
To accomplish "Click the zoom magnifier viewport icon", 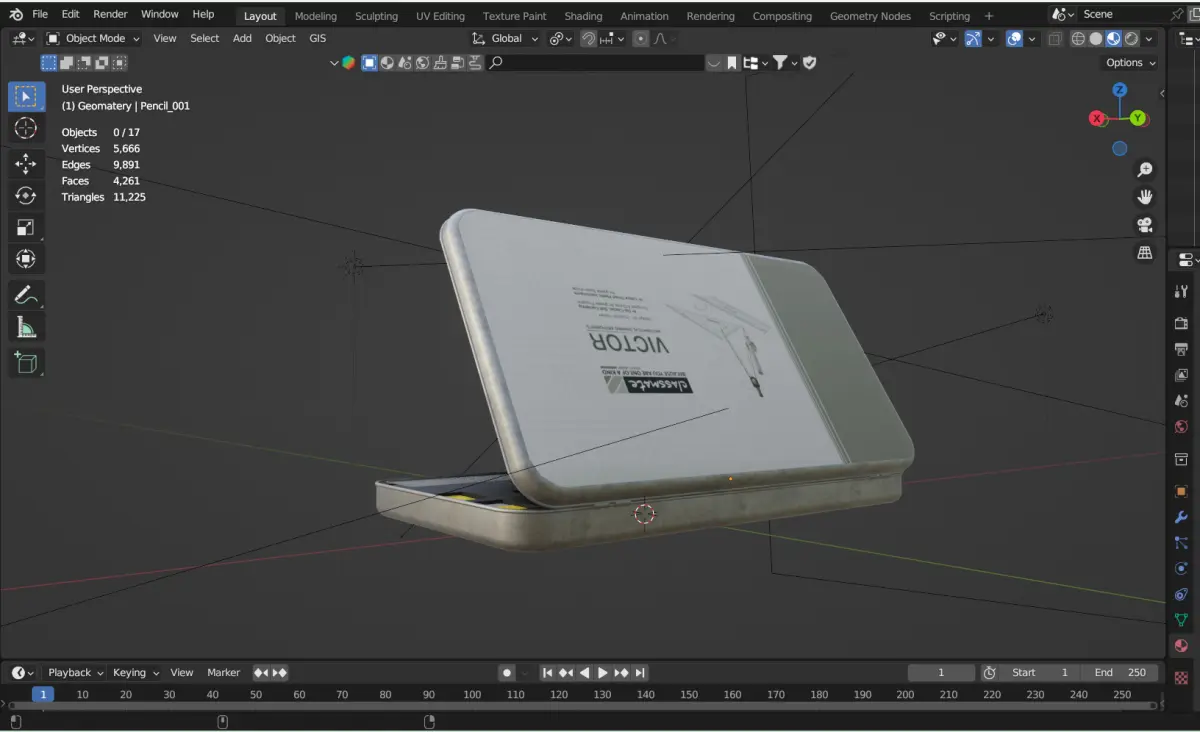I will click(x=1145, y=170).
